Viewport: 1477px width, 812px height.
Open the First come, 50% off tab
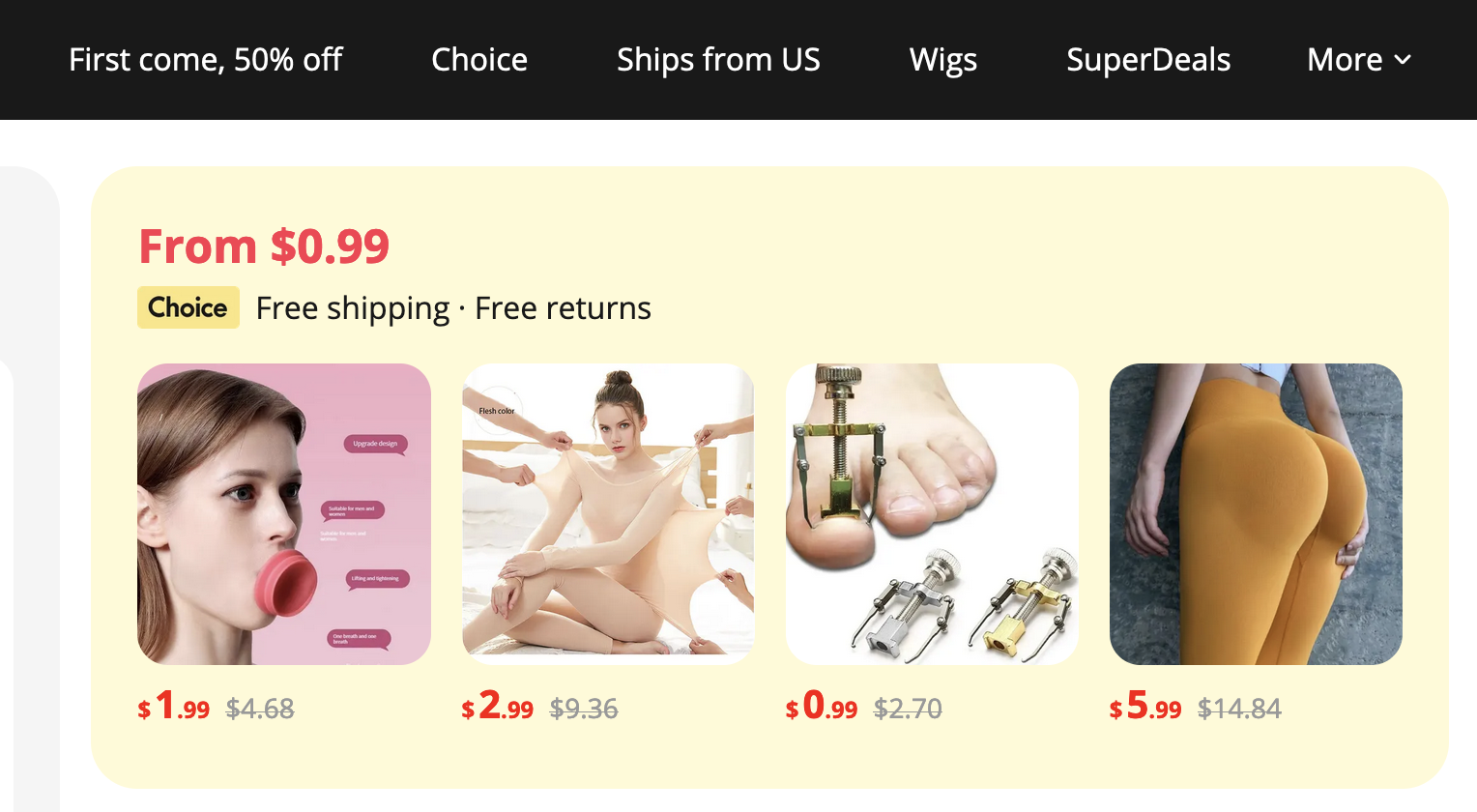pos(205,60)
